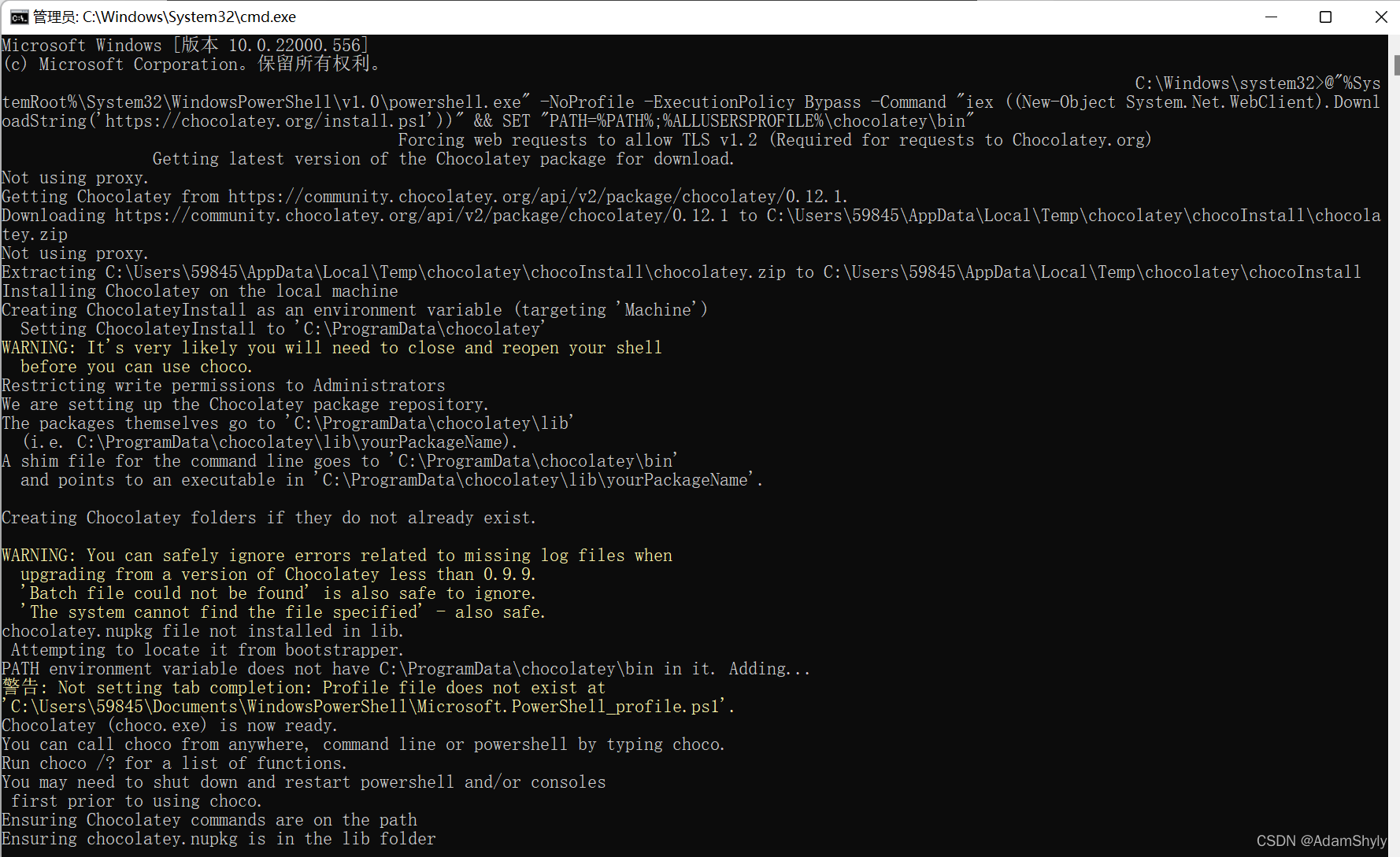The image size is (1400, 857).
Task: Click the first 'Not using proxy' line
Action: point(75,177)
